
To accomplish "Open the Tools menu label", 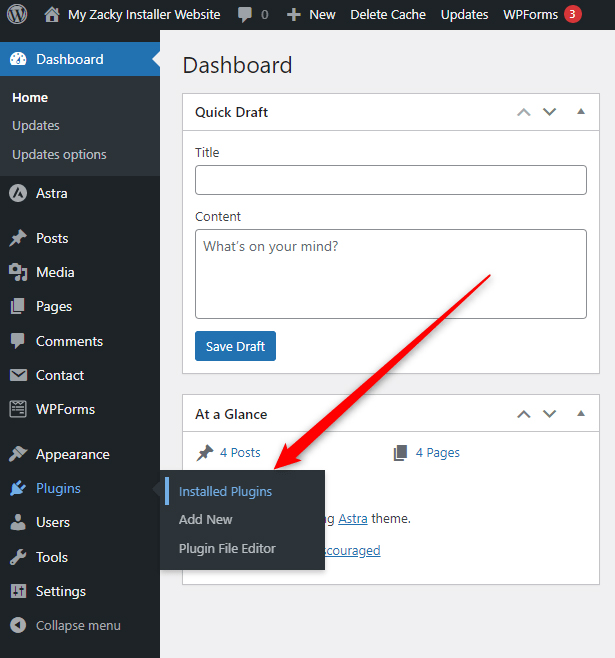I will (52, 557).
